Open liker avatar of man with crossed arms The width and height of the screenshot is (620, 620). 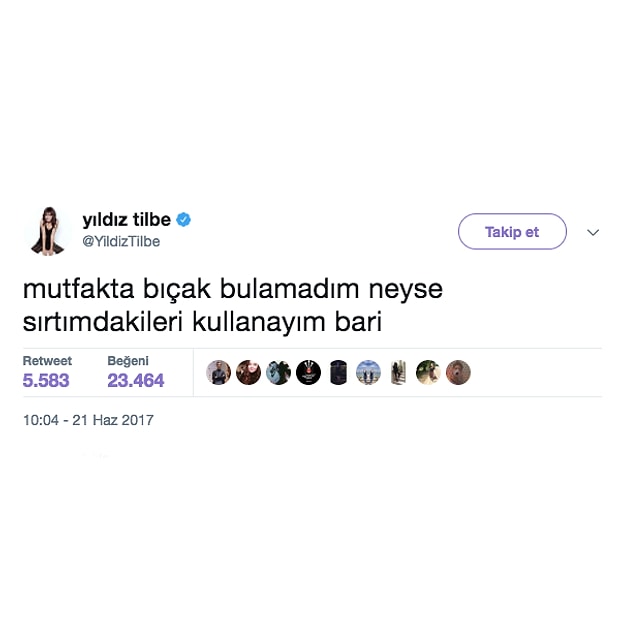tap(218, 372)
